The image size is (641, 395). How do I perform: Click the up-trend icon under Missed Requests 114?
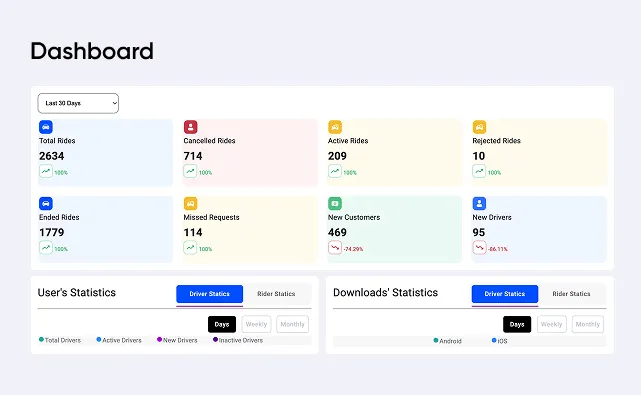pyautogui.click(x=190, y=247)
